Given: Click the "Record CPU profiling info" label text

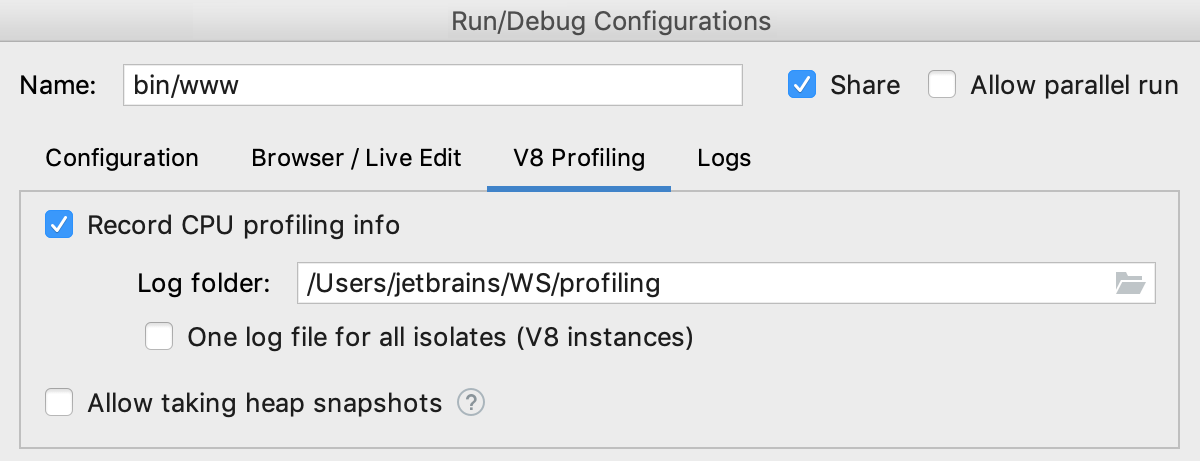Looking at the screenshot, I should [x=244, y=226].
